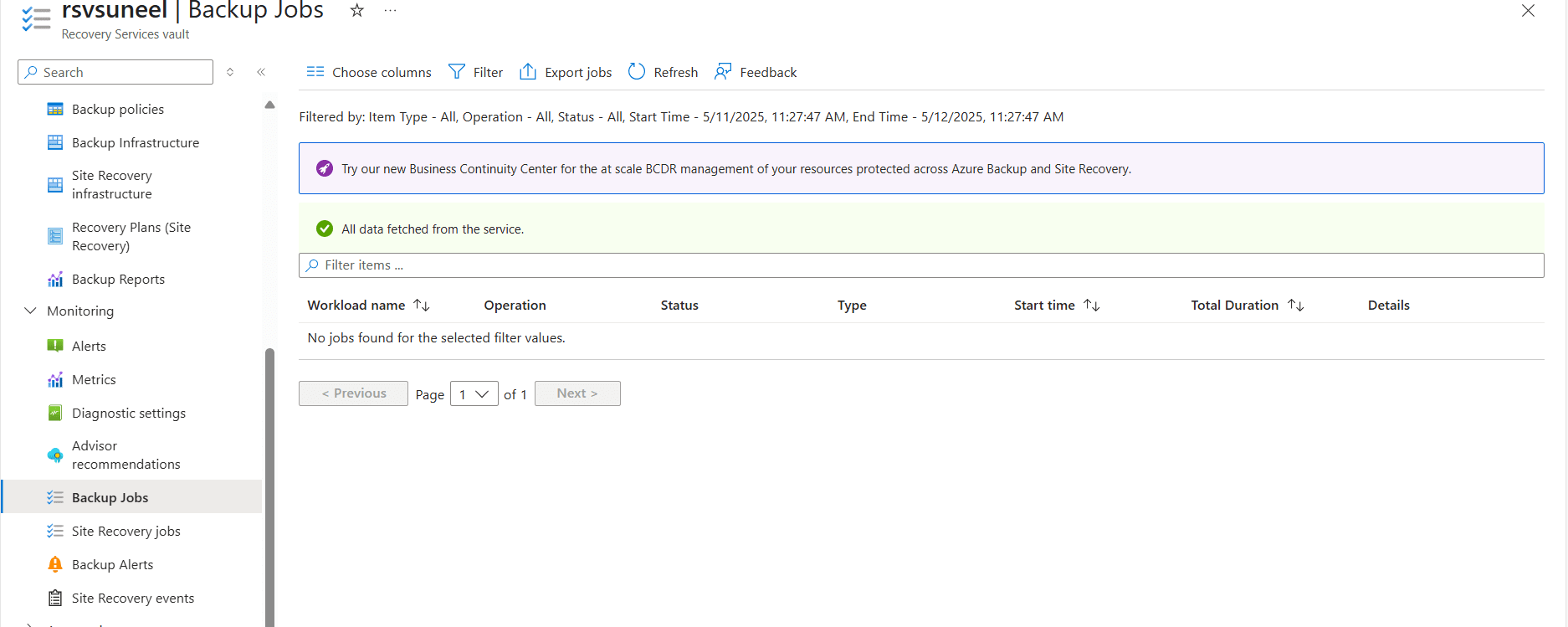Image resolution: width=1568 pixels, height=627 pixels.
Task: Click the Business Continuity Center banner
Action: (921, 168)
